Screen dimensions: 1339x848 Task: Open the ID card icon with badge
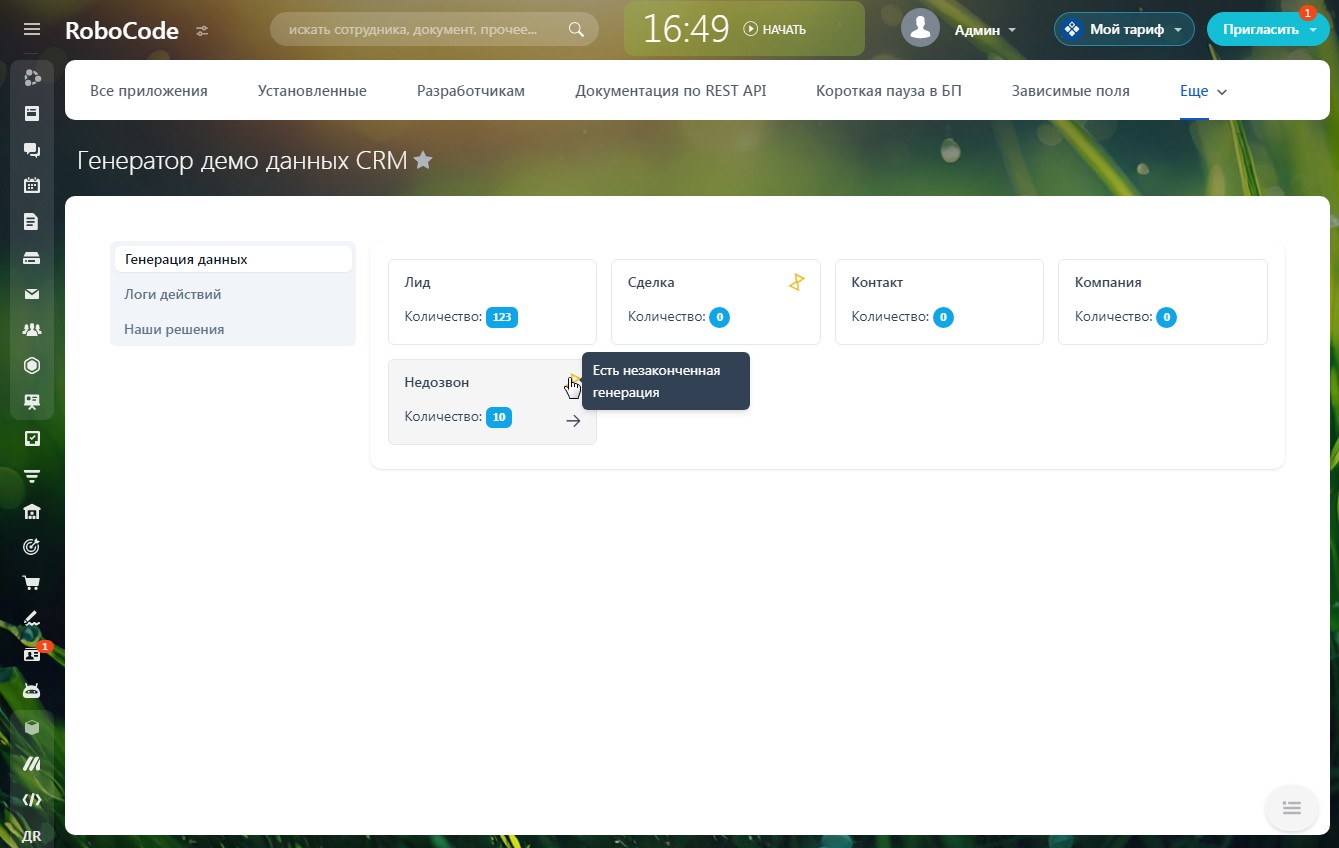[32, 655]
